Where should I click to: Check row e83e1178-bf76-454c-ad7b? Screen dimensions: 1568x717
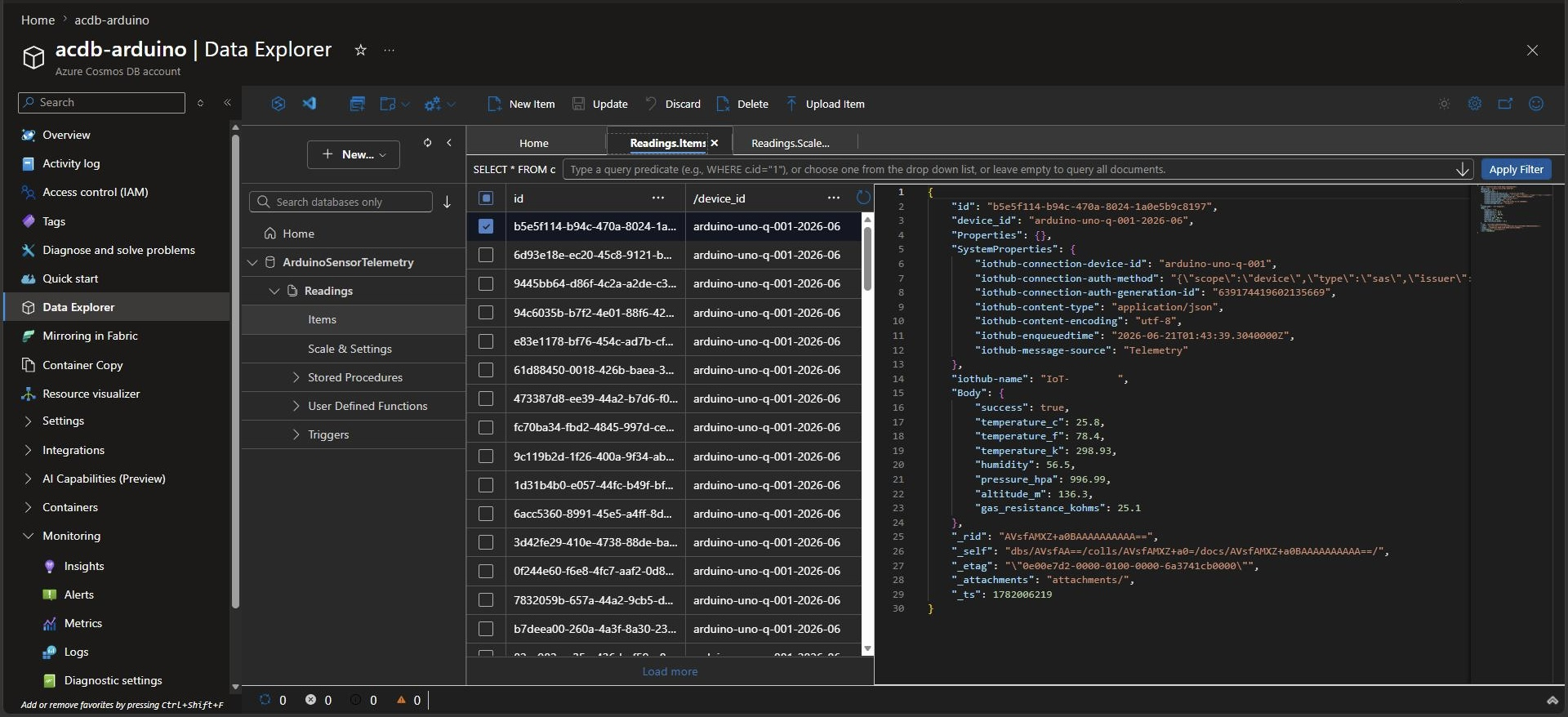(486, 341)
